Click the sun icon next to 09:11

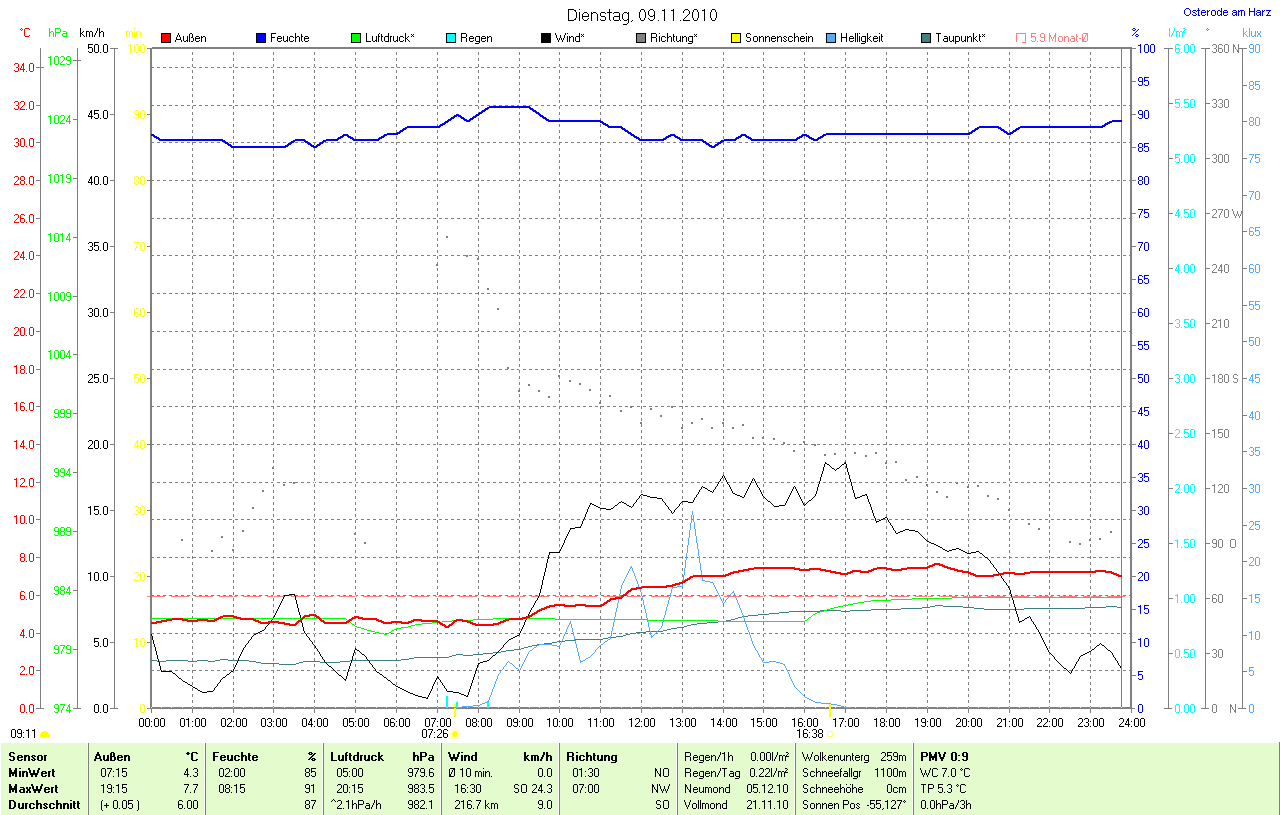point(44,734)
